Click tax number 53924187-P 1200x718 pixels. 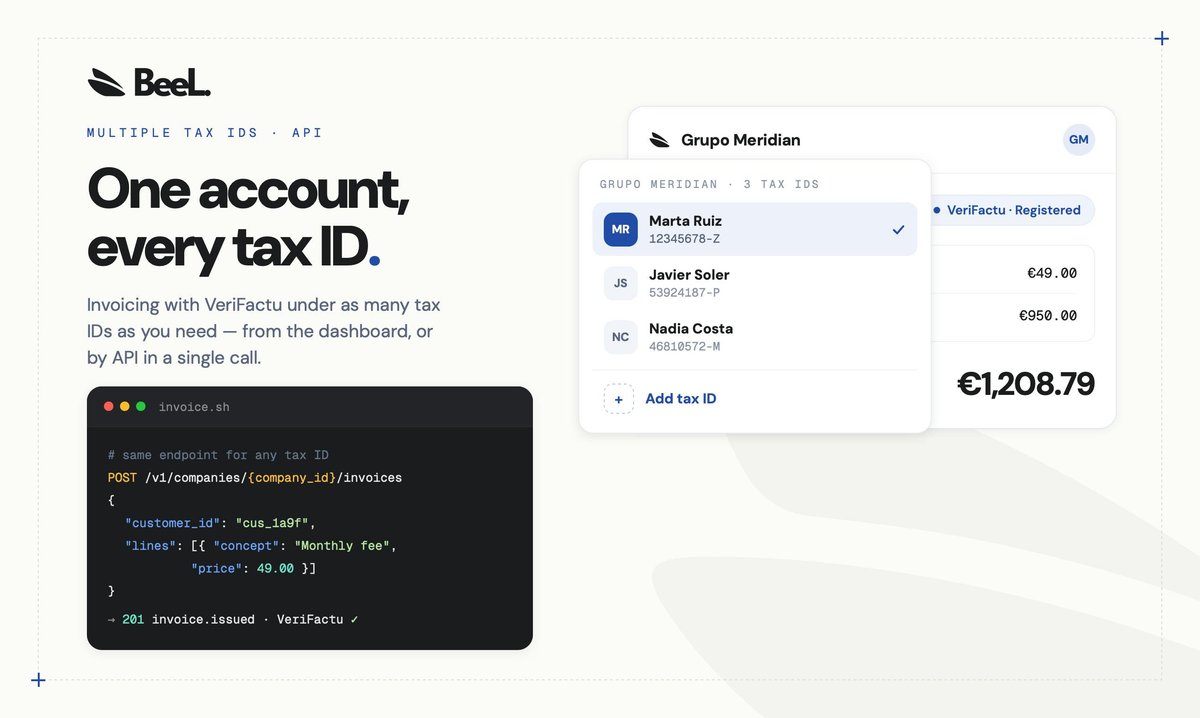[x=685, y=293]
